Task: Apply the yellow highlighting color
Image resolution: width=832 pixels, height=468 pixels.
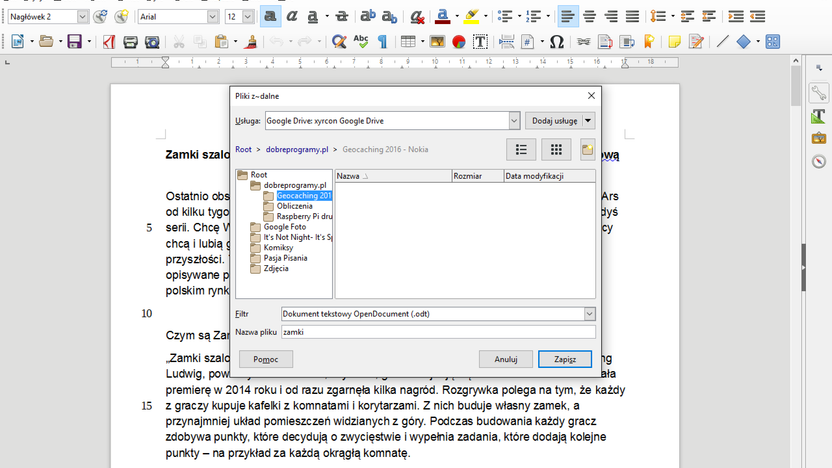Action: coord(471,16)
